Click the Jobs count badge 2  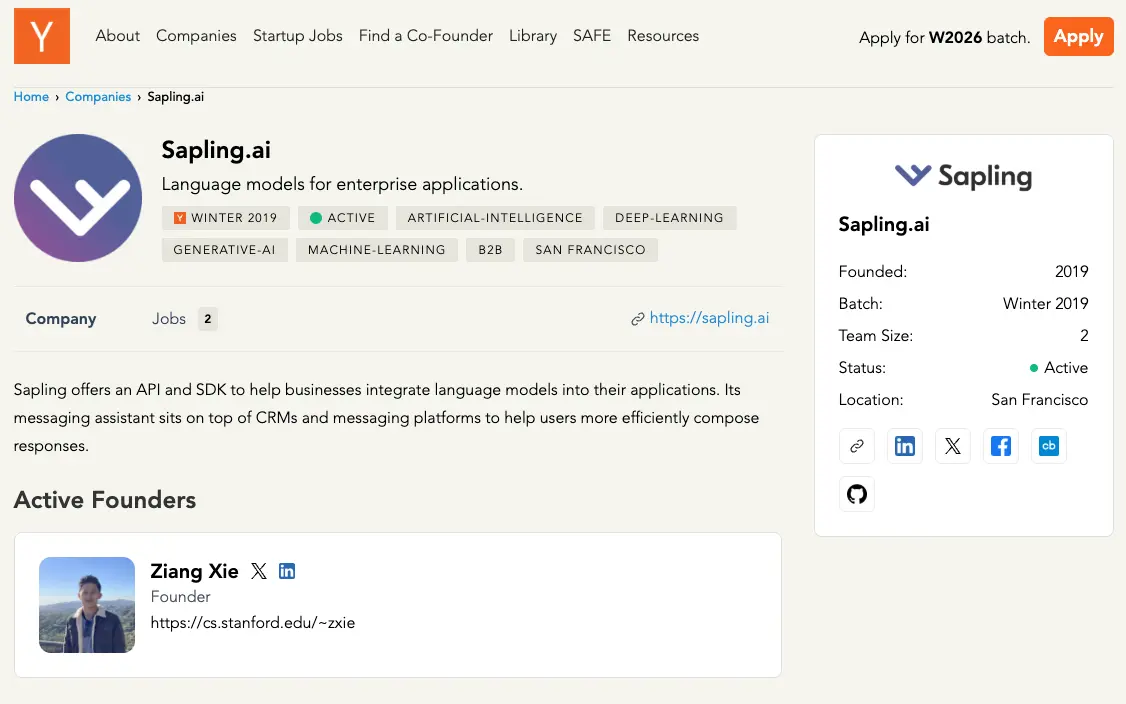pos(208,319)
